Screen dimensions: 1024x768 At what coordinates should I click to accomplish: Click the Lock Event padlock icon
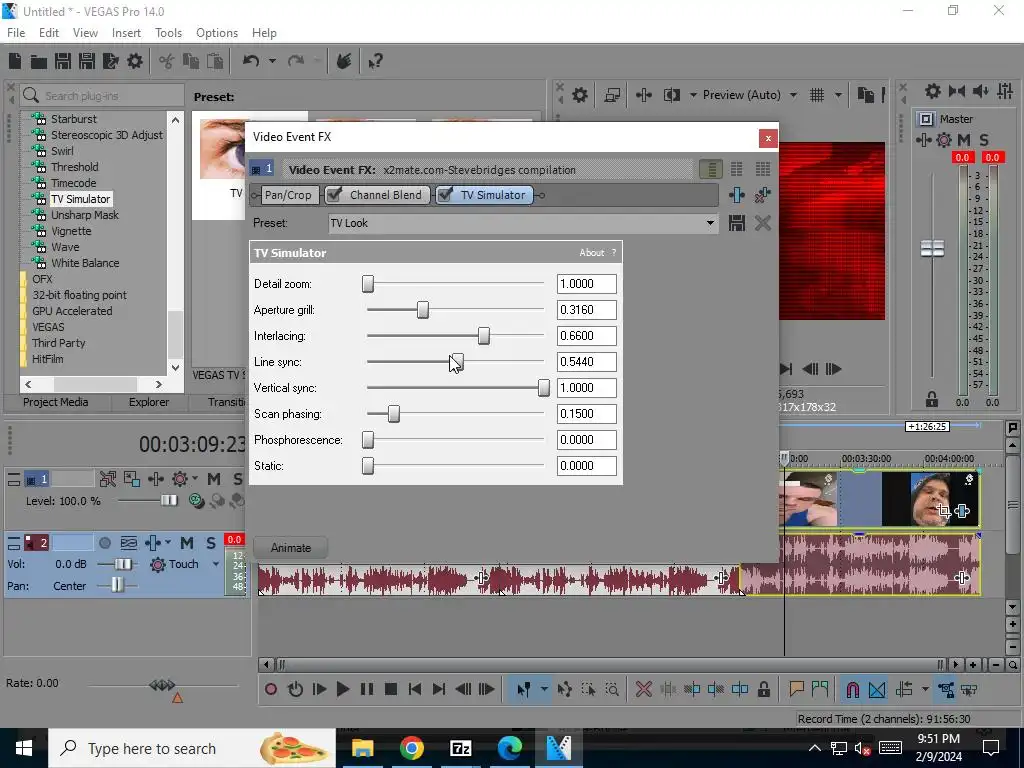click(x=763, y=689)
